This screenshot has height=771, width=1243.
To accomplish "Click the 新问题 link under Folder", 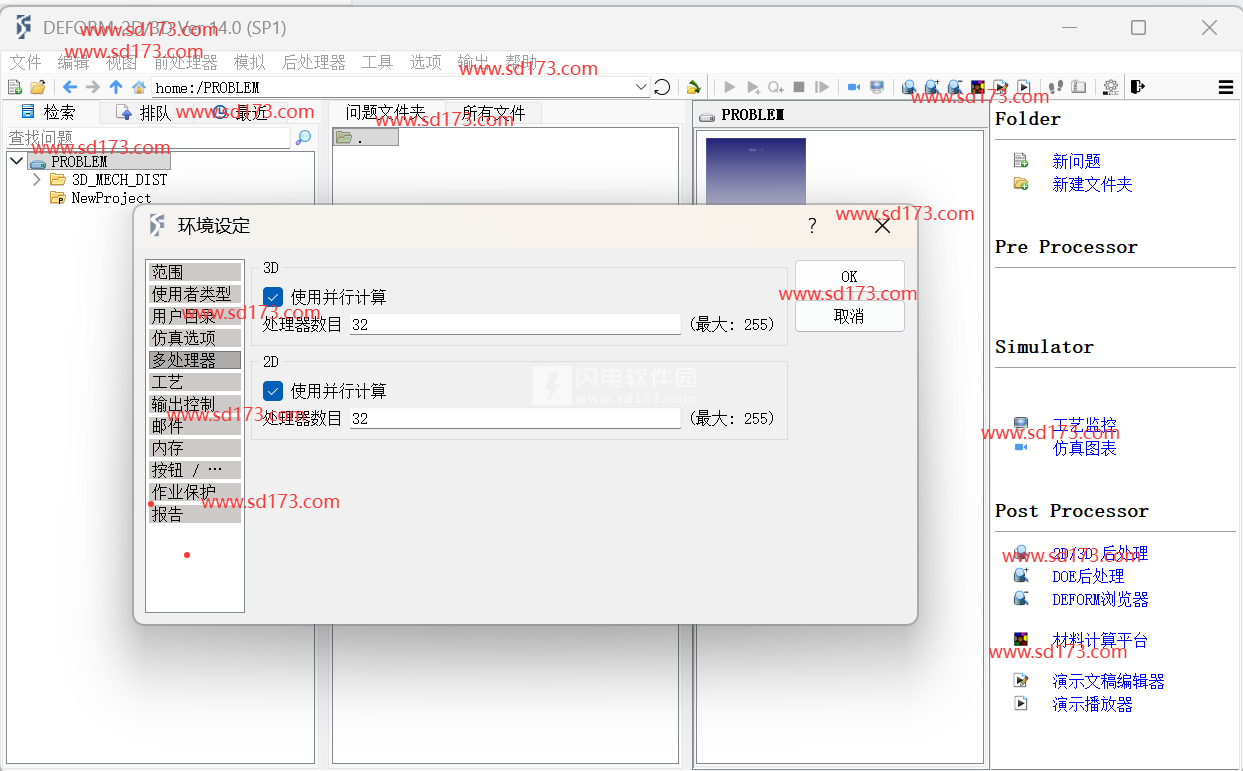I will point(1076,161).
